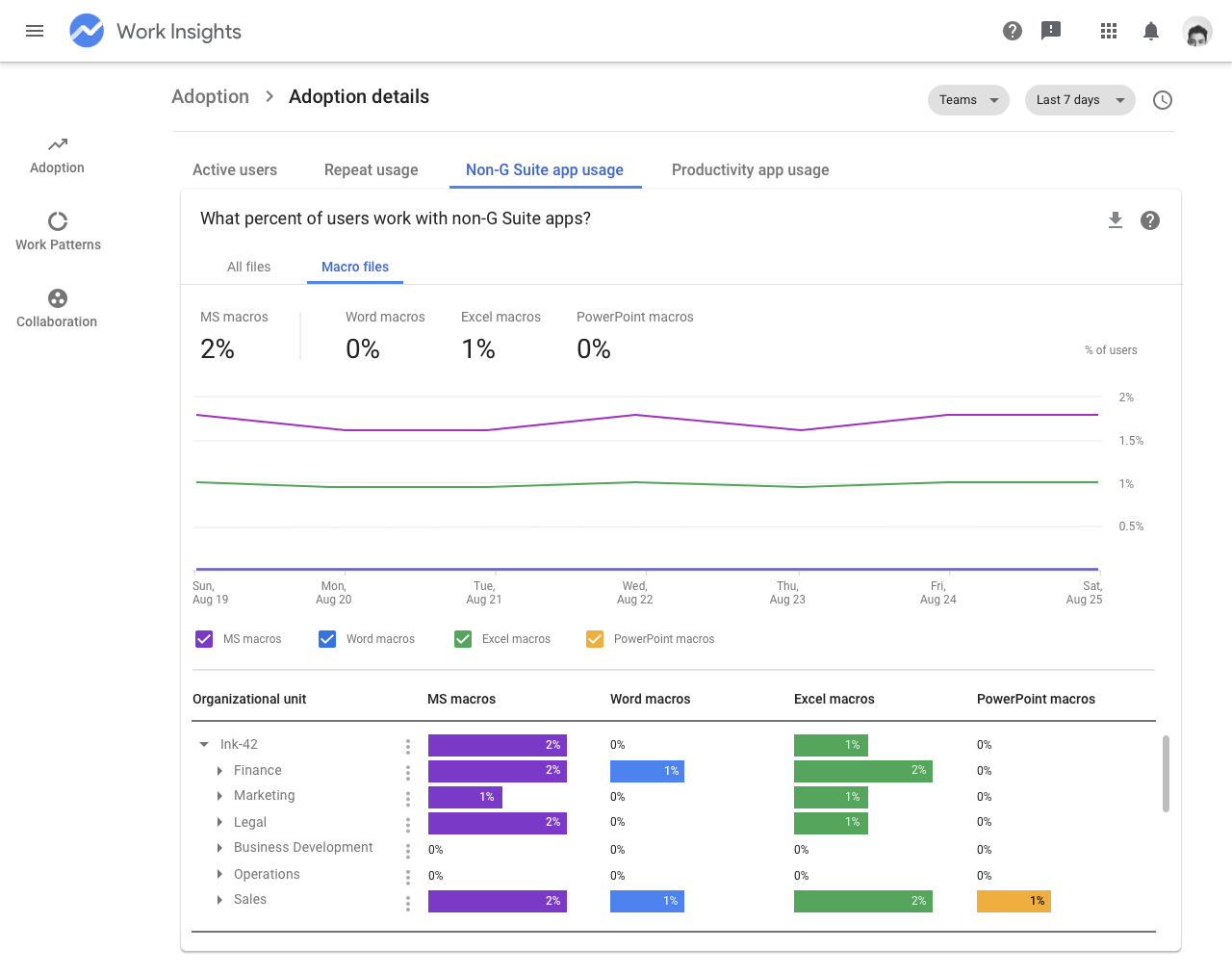
Task: Click the Adoption breadcrumb link
Action: coord(210,96)
